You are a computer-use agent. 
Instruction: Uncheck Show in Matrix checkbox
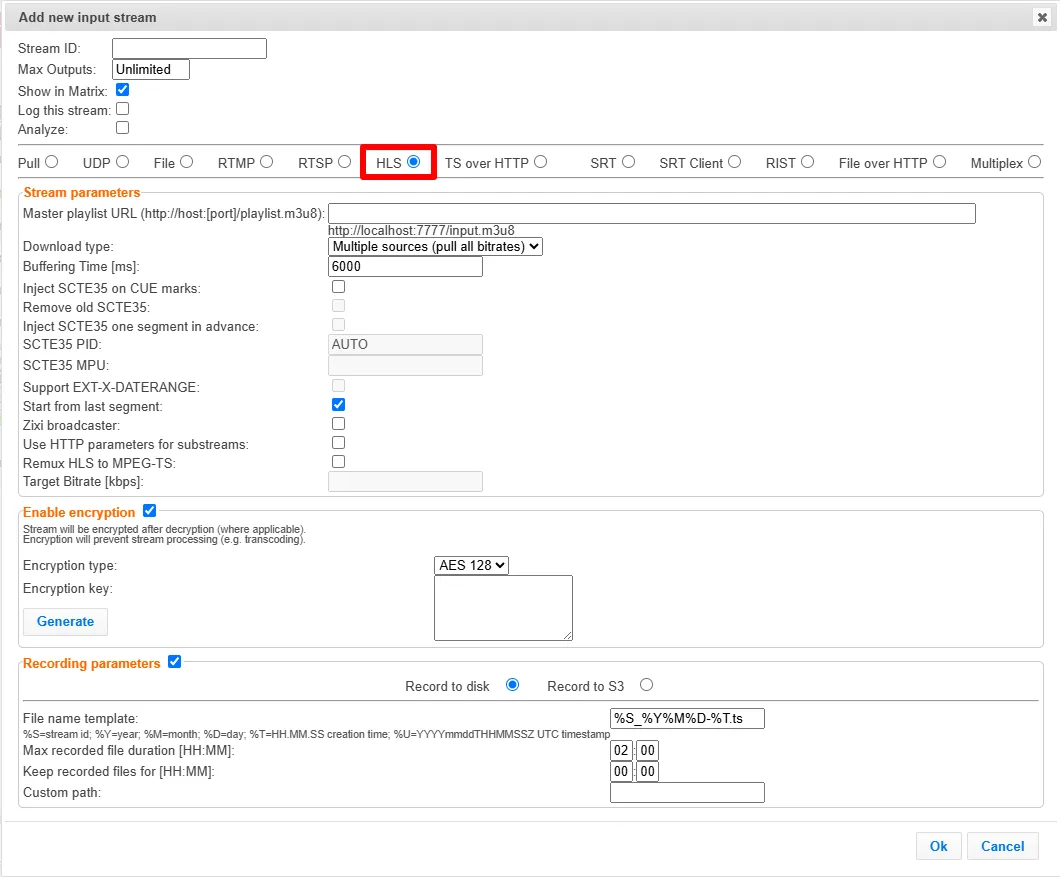tap(122, 90)
